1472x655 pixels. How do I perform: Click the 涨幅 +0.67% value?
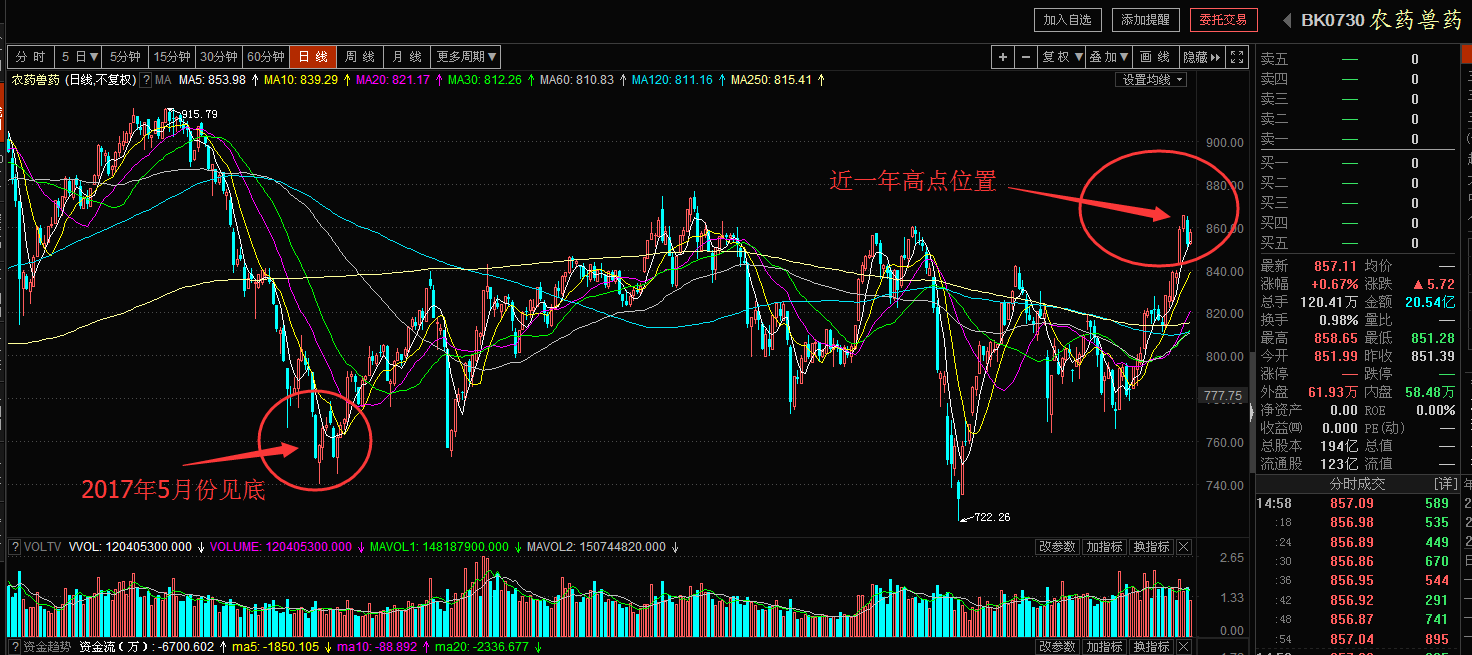click(1333, 284)
